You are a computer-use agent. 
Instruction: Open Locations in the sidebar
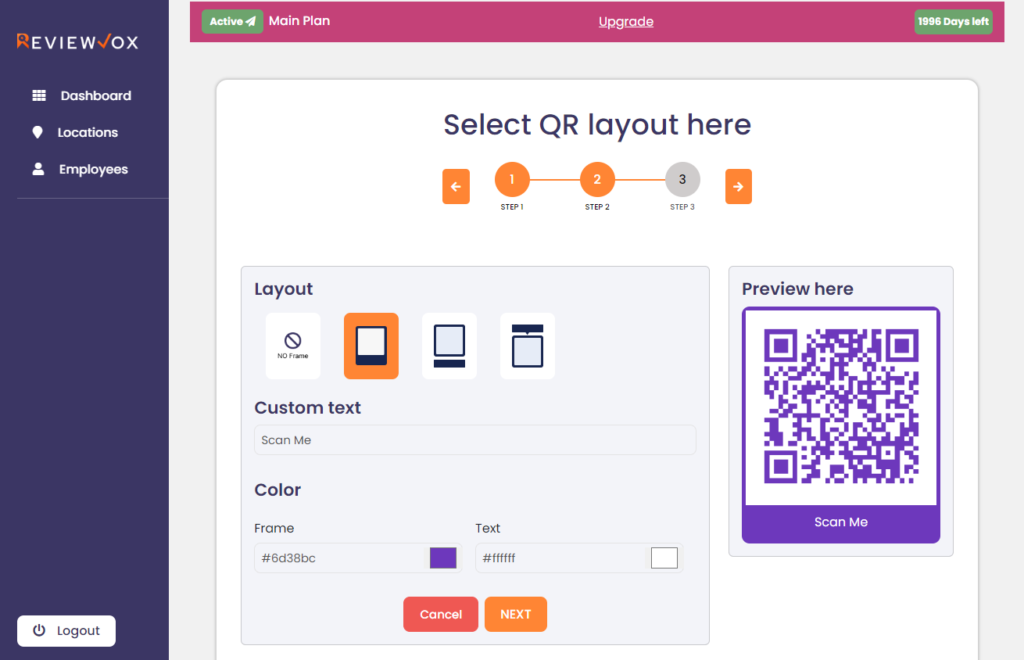87,132
